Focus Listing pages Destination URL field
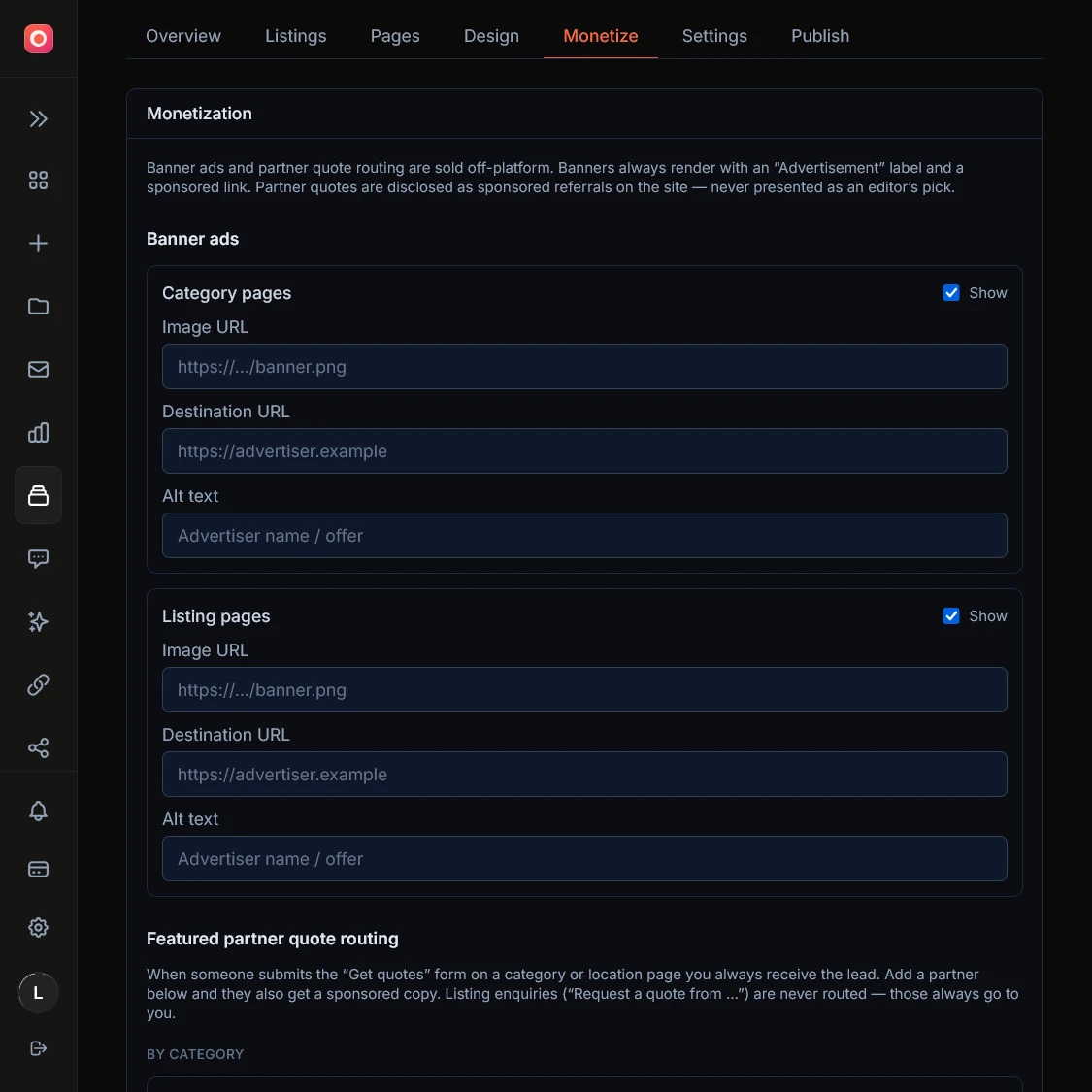Screen dimensions: 1092x1092 [x=584, y=775]
